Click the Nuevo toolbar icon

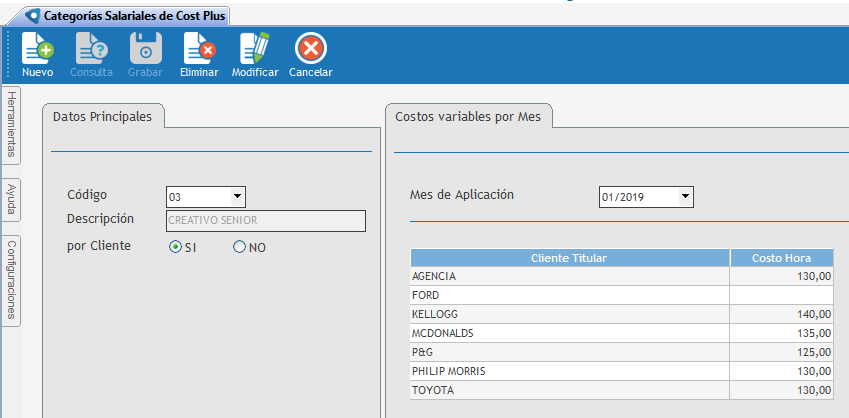pyautogui.click(x=37, y=49)
